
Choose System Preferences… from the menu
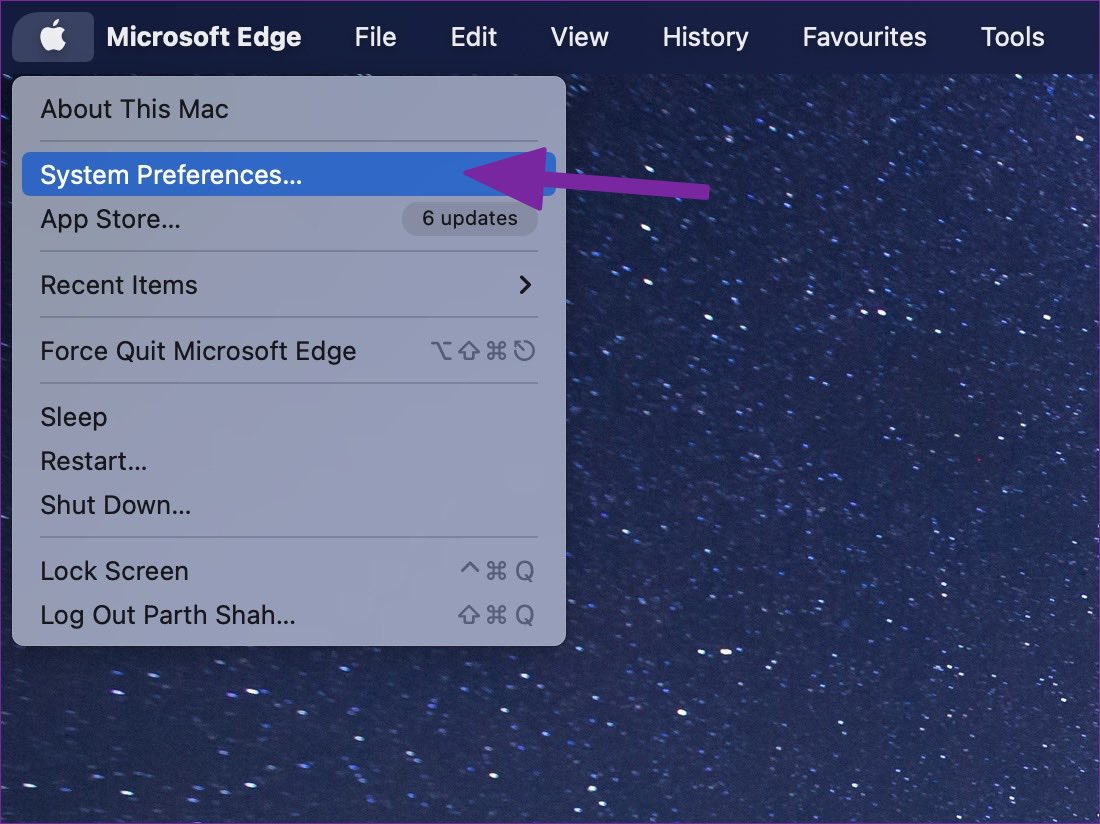click(289, 174)
